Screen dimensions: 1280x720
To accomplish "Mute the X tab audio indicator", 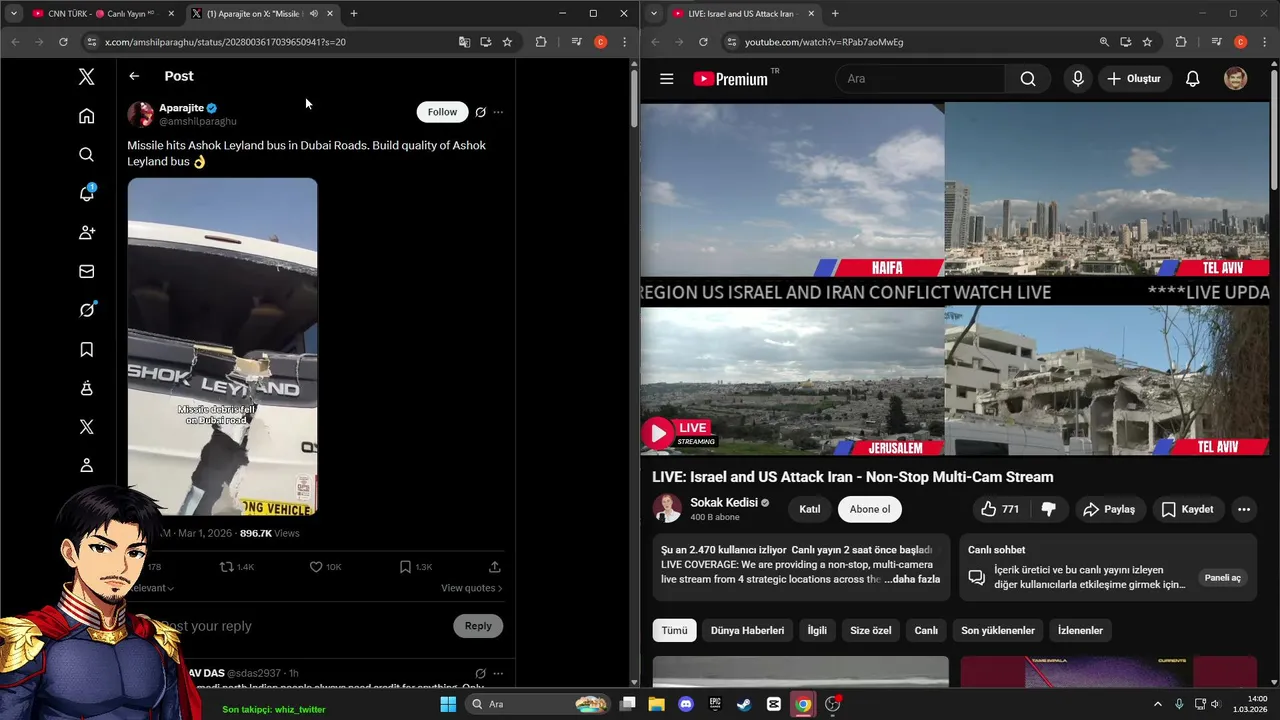I will pyautogui.click(x=313, y=13).
